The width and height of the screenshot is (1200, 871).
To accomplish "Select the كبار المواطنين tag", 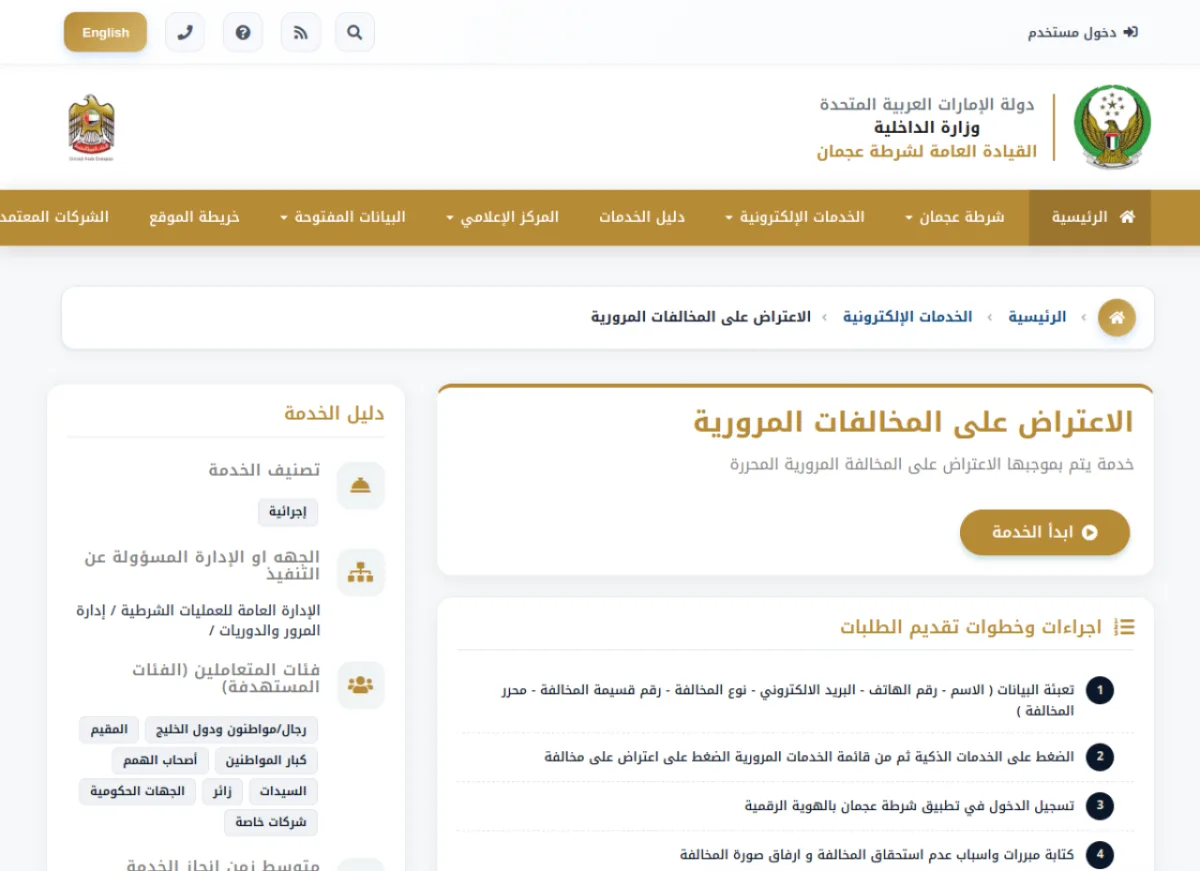I will (266, 761).
